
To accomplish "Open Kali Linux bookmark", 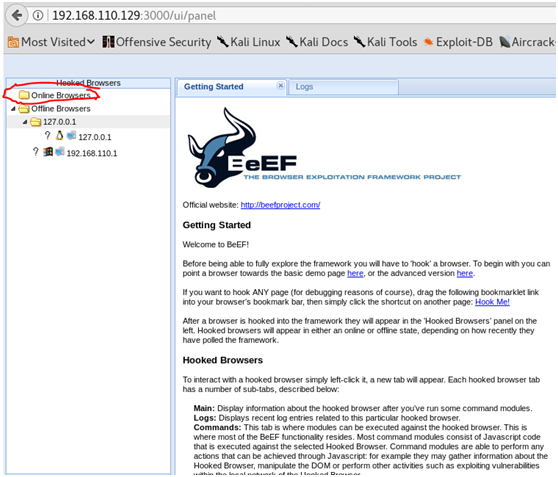I will click(248, 42).
